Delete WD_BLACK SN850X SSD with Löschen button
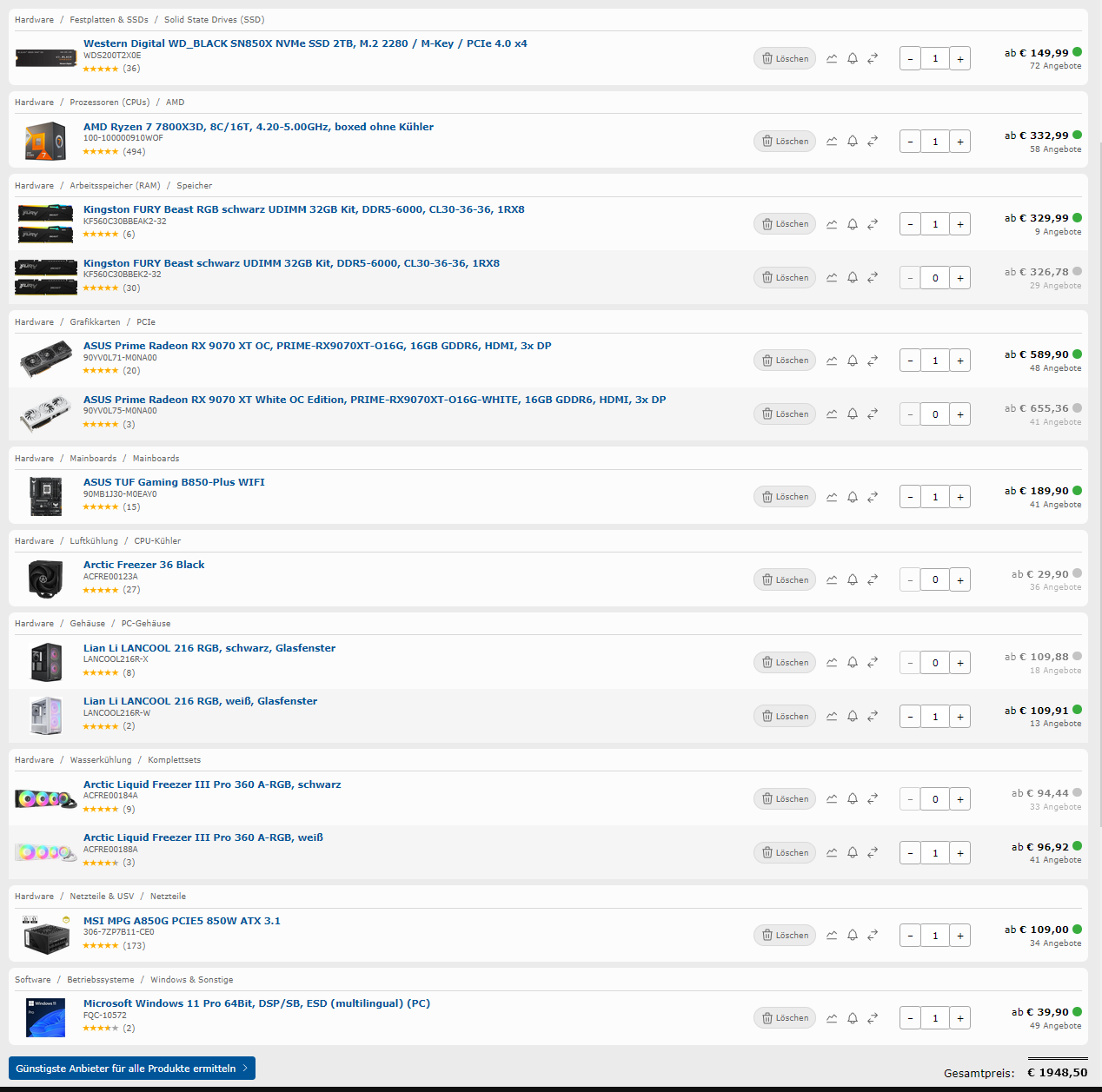Viewport: 1102px width, 1092px height. [x=785, y=58]
